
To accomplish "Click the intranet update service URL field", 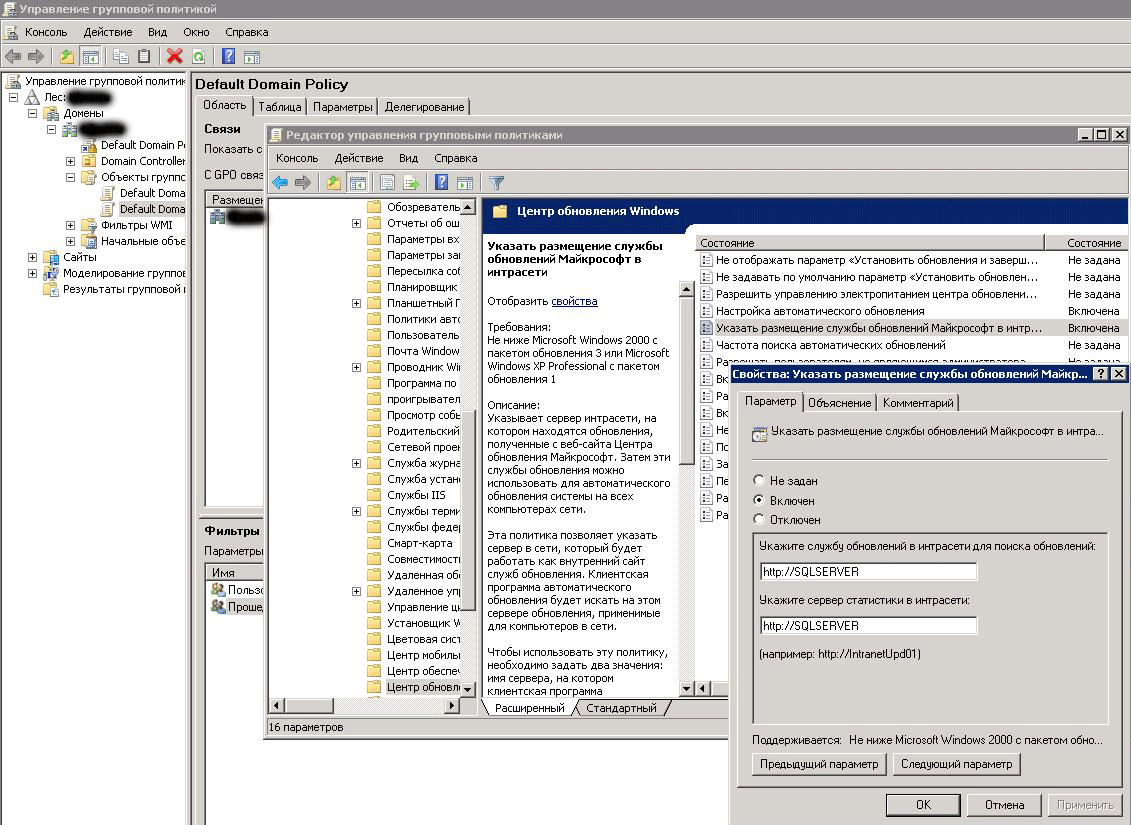I will (868, 572).
